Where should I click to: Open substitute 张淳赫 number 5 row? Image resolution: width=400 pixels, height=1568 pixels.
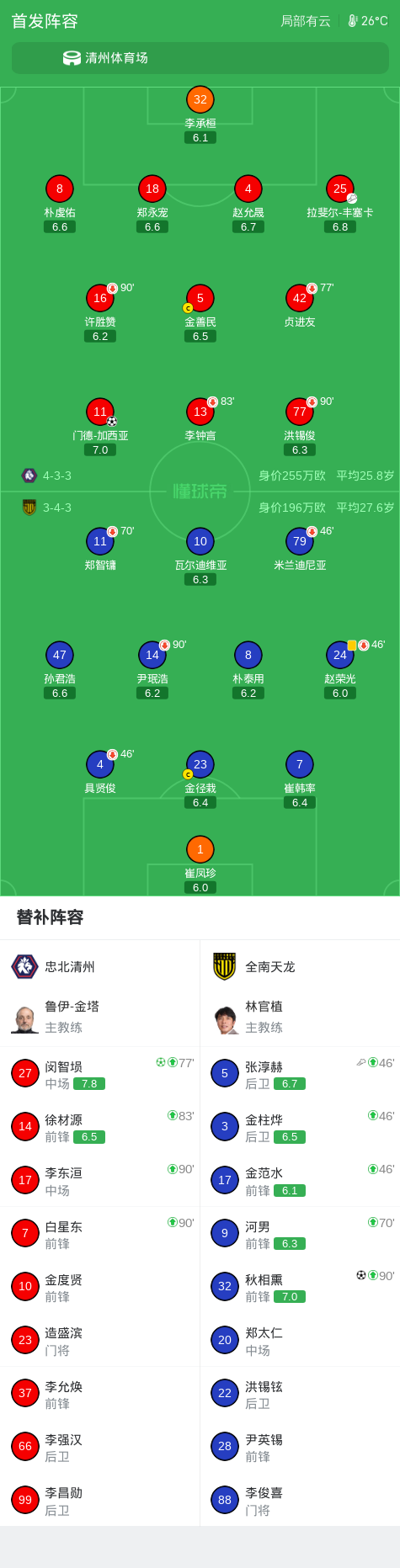(300, 1073)
